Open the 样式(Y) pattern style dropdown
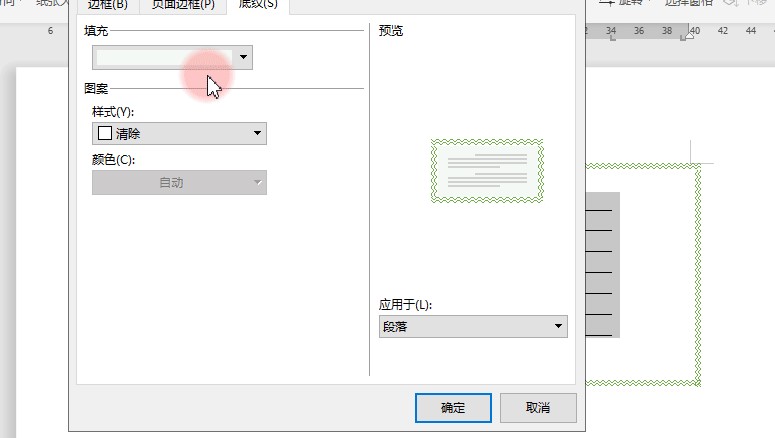775x438 pixels. point(179,133)
